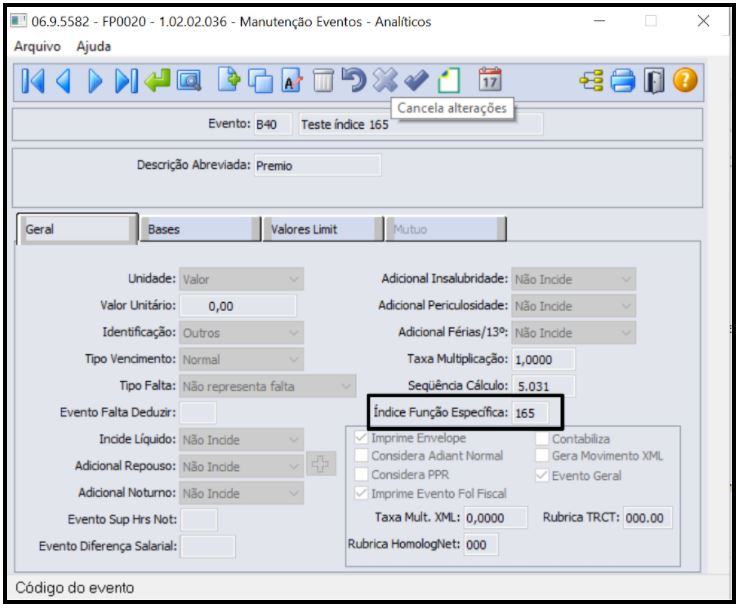Open the Identificação dropdown

click(241, 333)
